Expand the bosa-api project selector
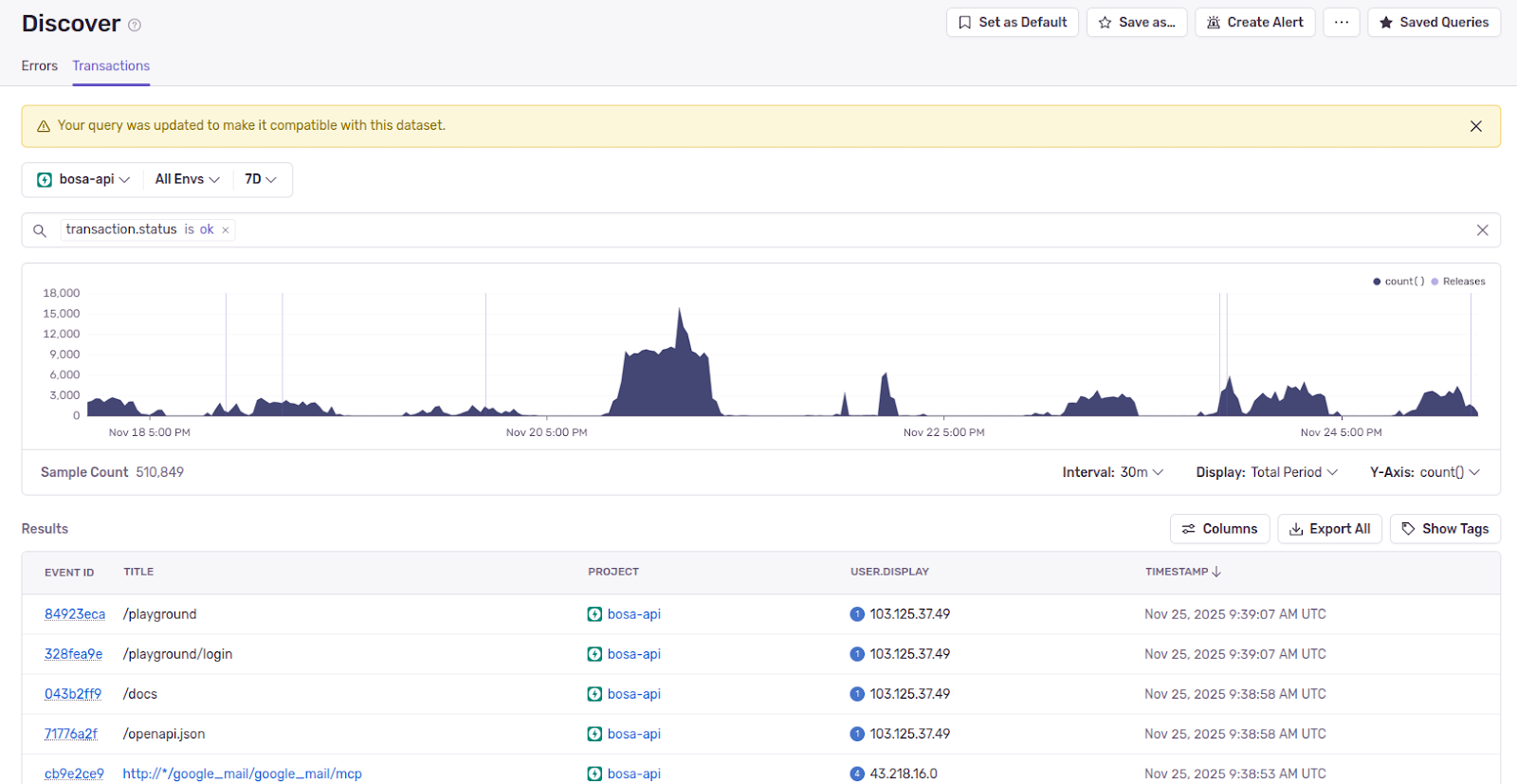Image resolution: width=1517 pixels, height=784 pixels. click(83, 179)
